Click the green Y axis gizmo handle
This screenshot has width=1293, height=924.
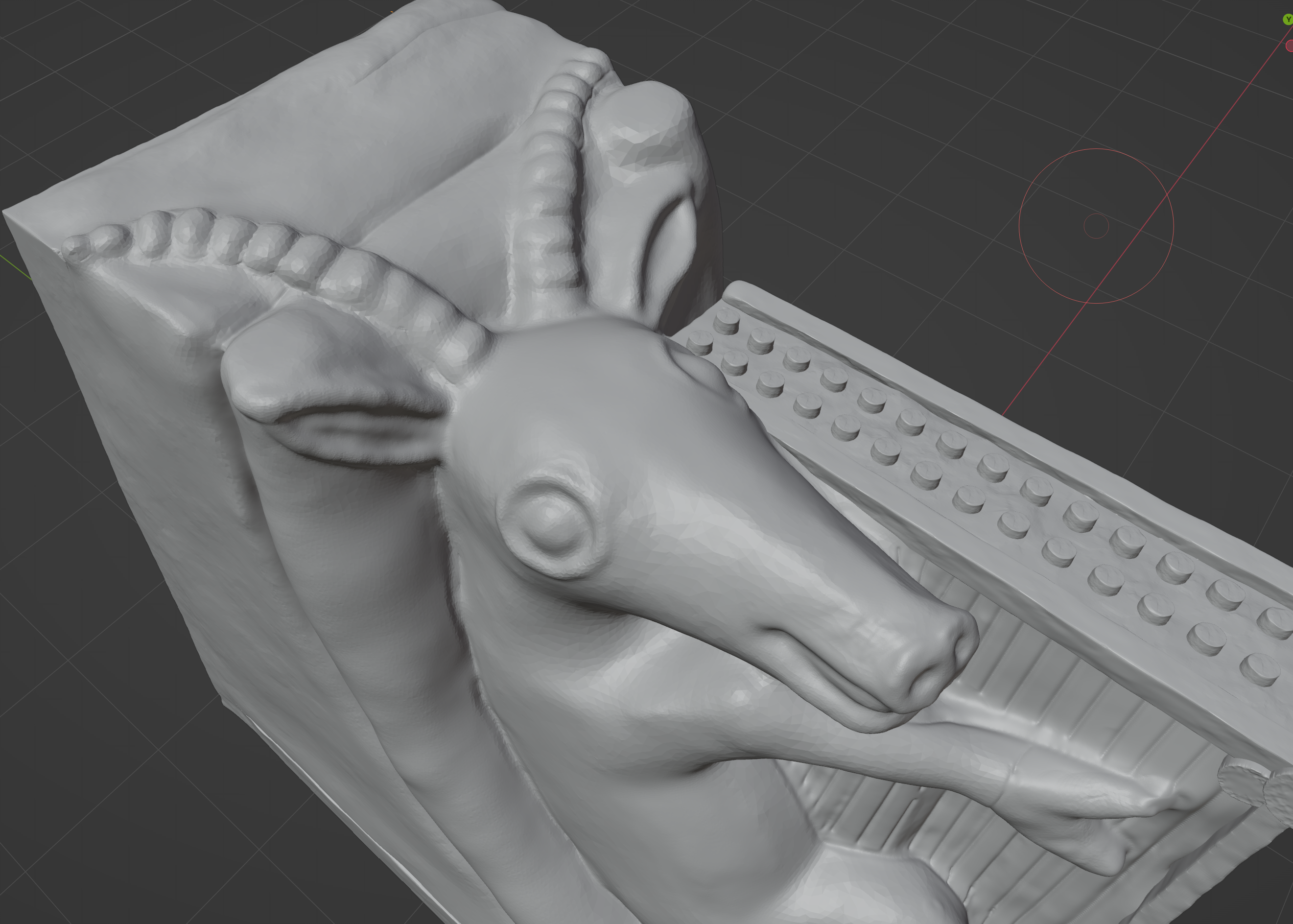click(x=1288, y=20)
